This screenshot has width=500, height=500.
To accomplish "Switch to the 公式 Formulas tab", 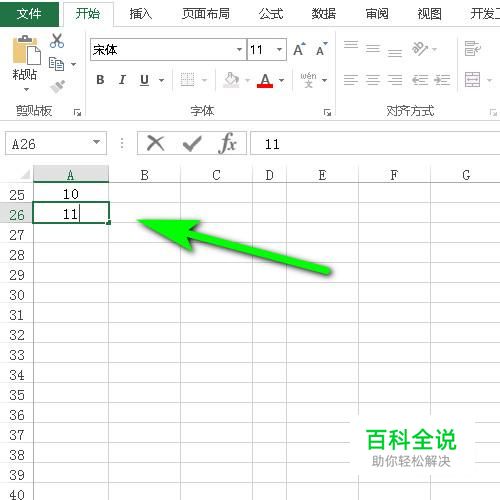I will 271,14.
